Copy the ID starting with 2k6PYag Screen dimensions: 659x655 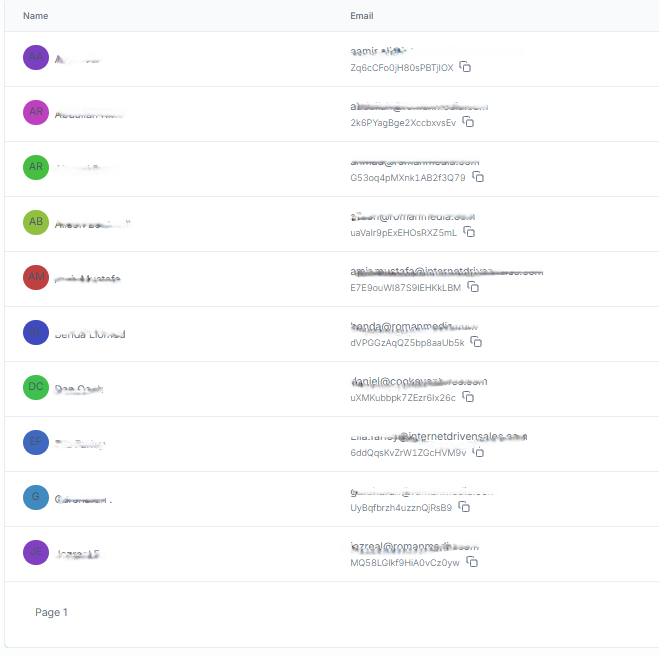(x=468, y=123)
